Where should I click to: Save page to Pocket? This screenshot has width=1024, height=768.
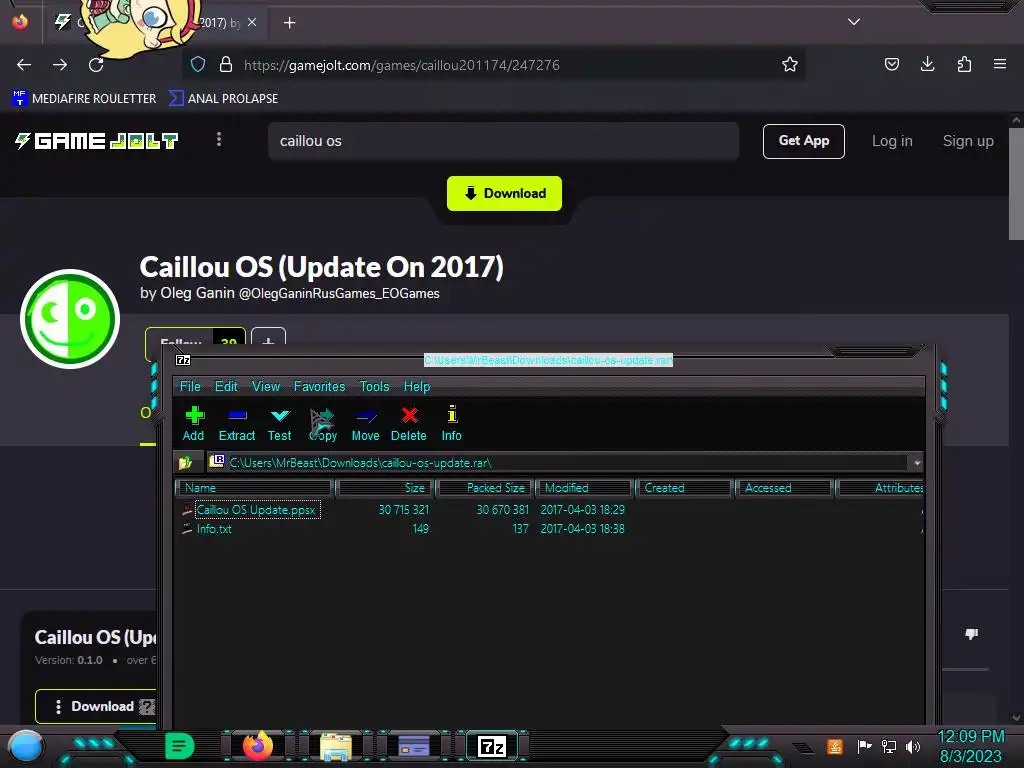point(891,64)
